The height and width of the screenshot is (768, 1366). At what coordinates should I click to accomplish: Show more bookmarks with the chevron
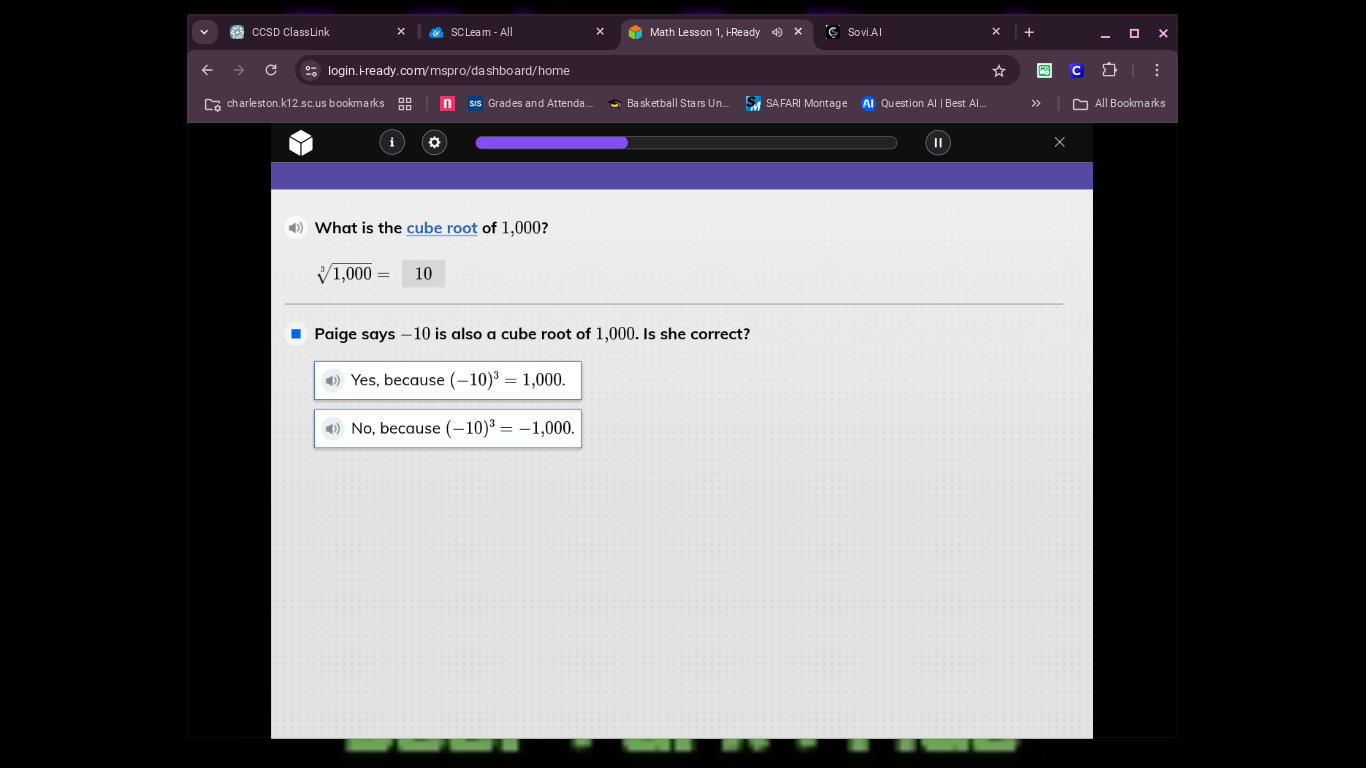(1036, 103)
